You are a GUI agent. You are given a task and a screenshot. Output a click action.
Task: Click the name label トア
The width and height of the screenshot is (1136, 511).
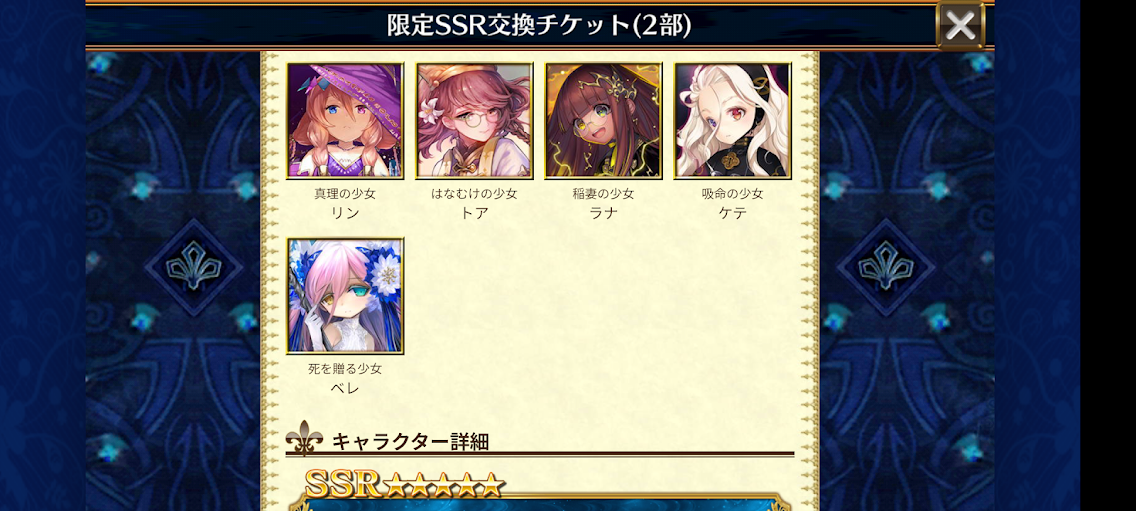click(475, 213)
